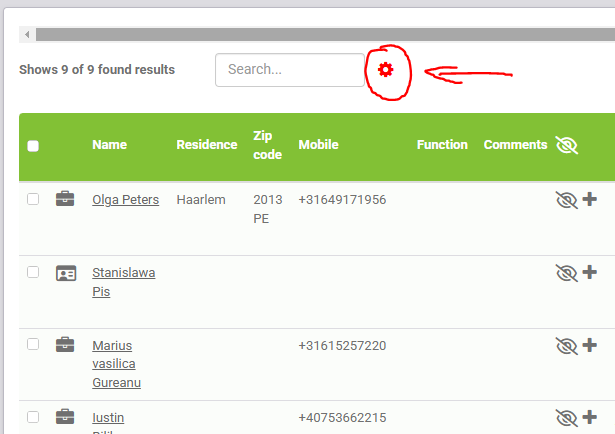Click into the Search input field
This screenshot has width=615, height=434.
(290, 70)
